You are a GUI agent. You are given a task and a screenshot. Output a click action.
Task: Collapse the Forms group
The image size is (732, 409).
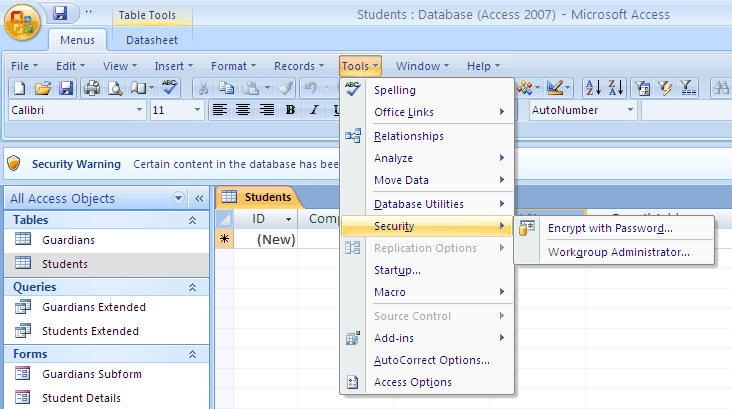click(192, 354)
